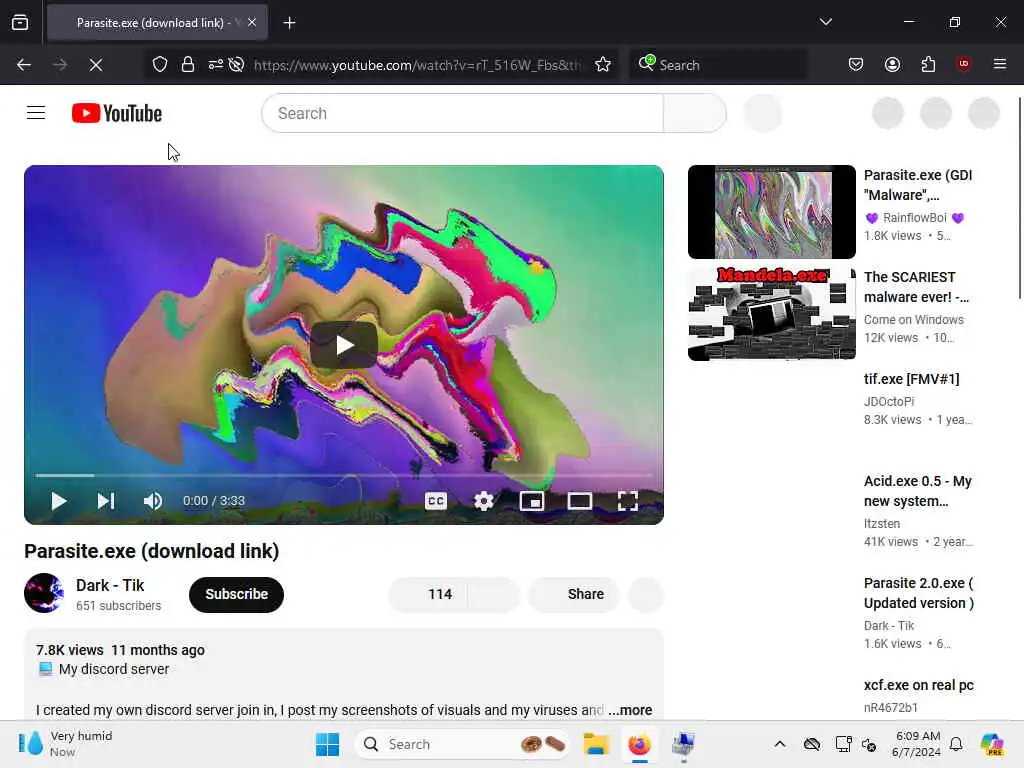Open the Pocket save icon
This screenshot has width=1024, height=768.
(856, 64)
